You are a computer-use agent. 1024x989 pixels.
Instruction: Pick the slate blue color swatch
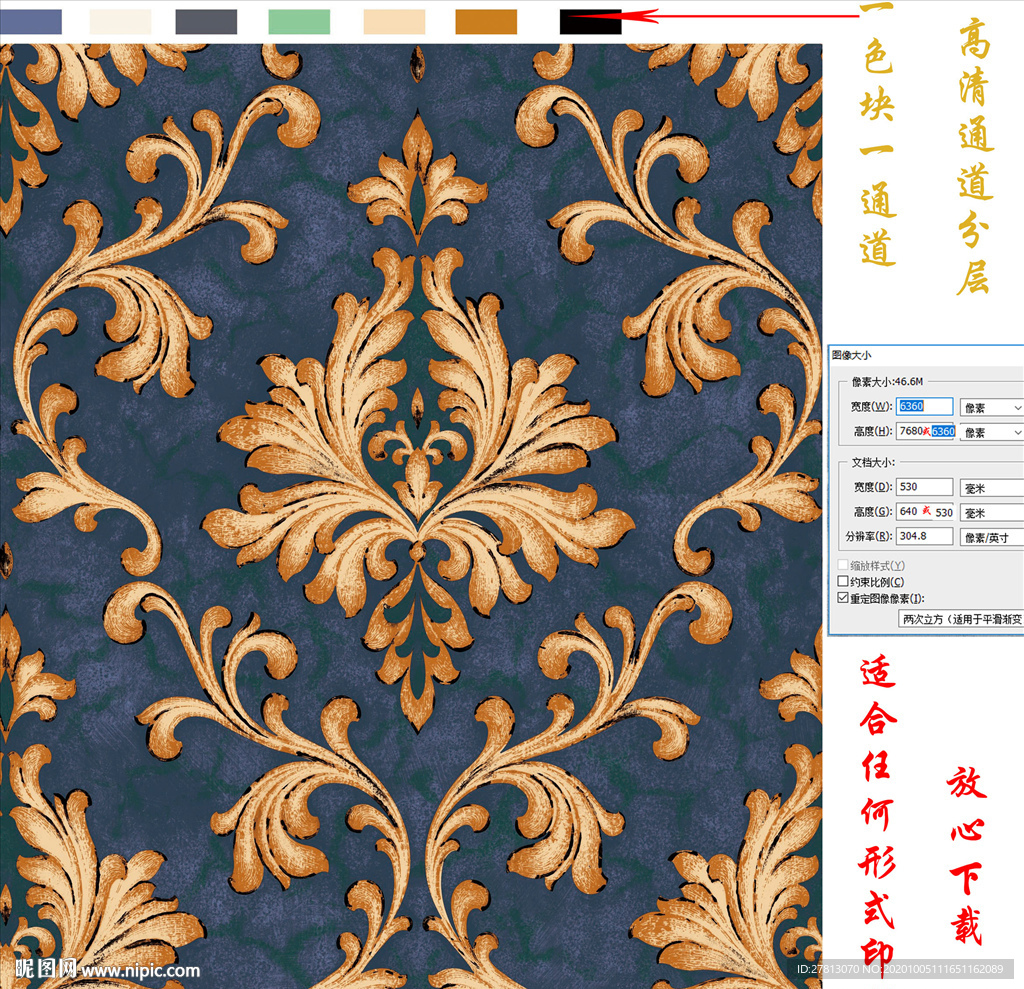[30, 22]
